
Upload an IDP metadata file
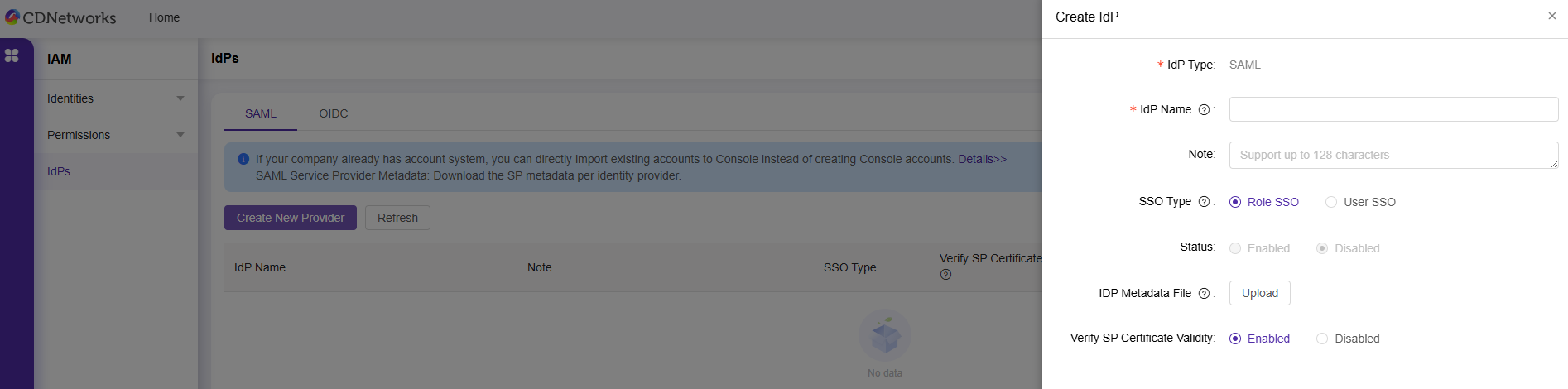1259,293
